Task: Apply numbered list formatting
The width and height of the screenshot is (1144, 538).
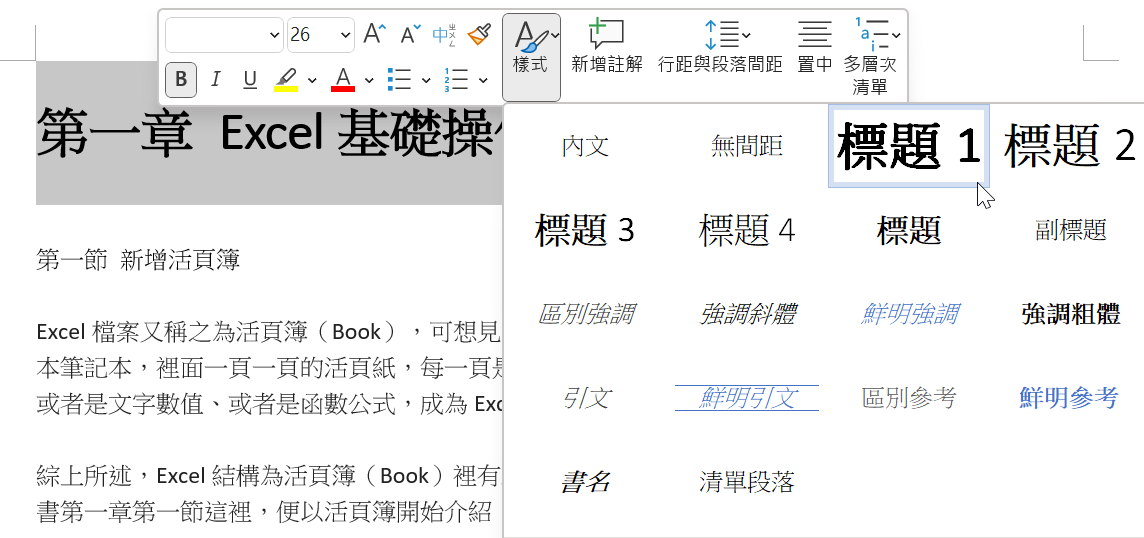Action: 457,80
